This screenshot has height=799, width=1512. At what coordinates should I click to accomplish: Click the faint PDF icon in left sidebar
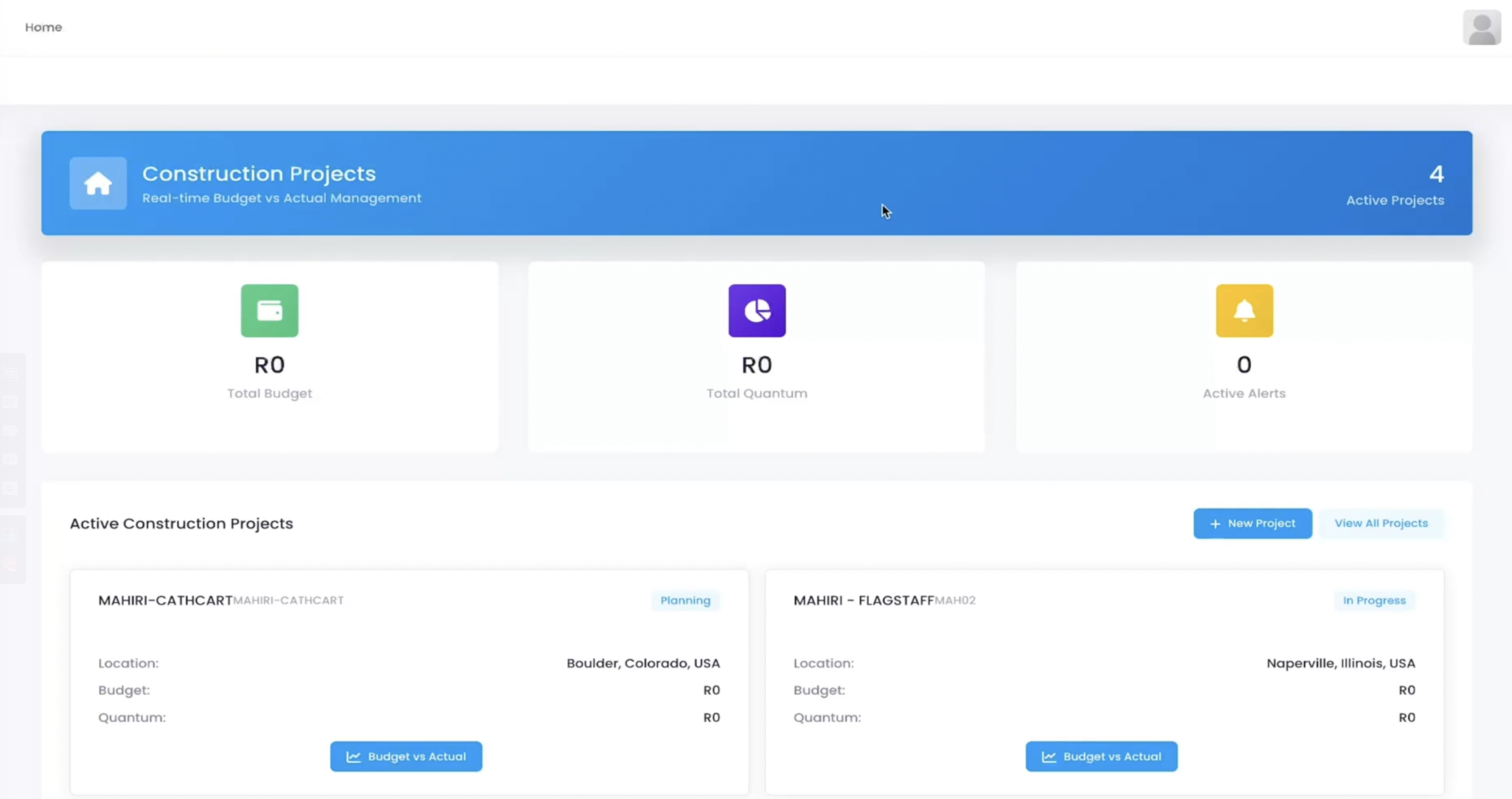pyautogui.click(x=10, y=564)
